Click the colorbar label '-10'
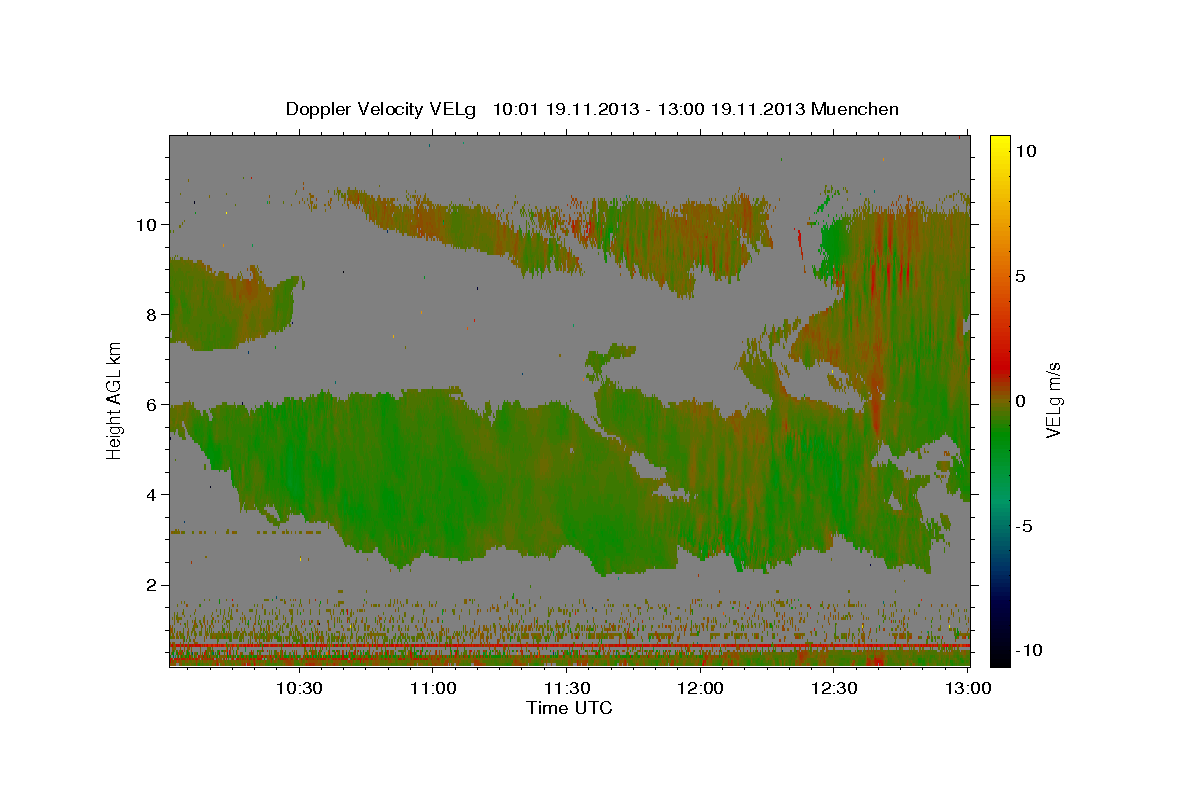Image resolution: width=1200 pixels, height=800 pixels. pyautogui.click(x=1028, y=650)
